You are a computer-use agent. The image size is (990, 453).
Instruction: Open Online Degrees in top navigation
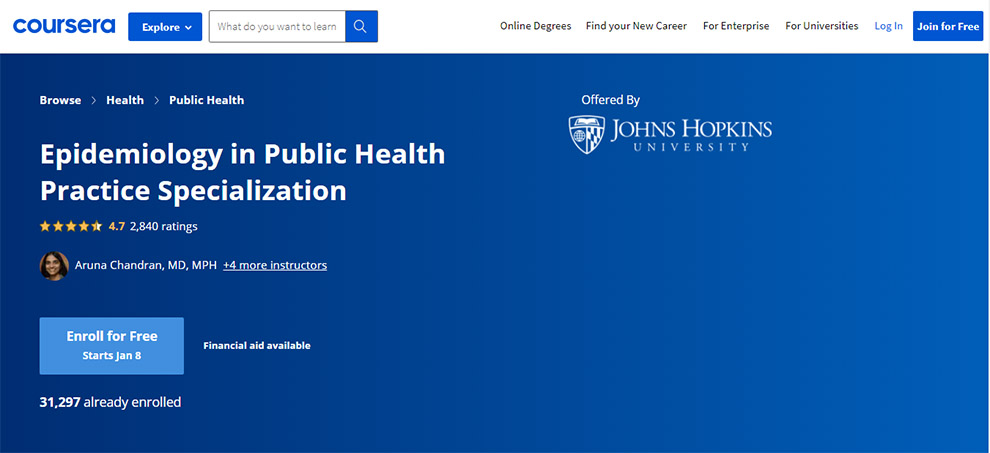click(x=535, y=26)
